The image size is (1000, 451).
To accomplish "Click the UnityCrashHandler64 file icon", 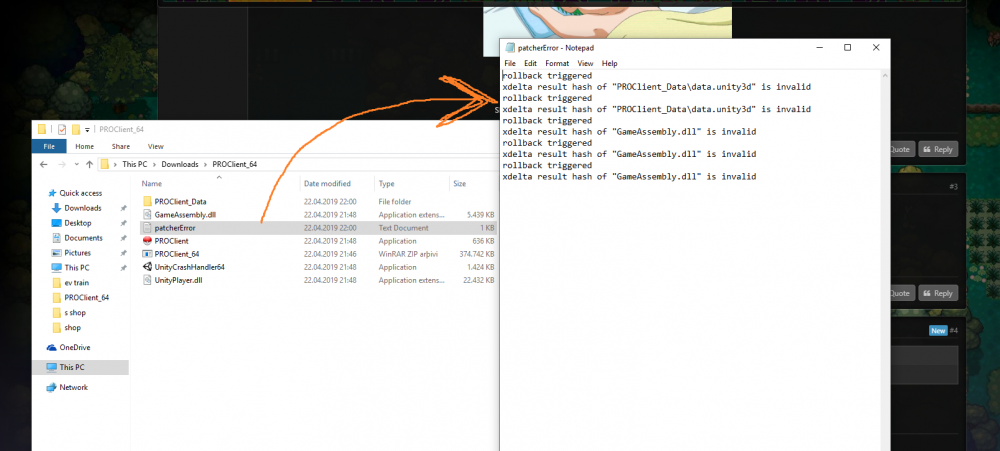I will [147, 267].
